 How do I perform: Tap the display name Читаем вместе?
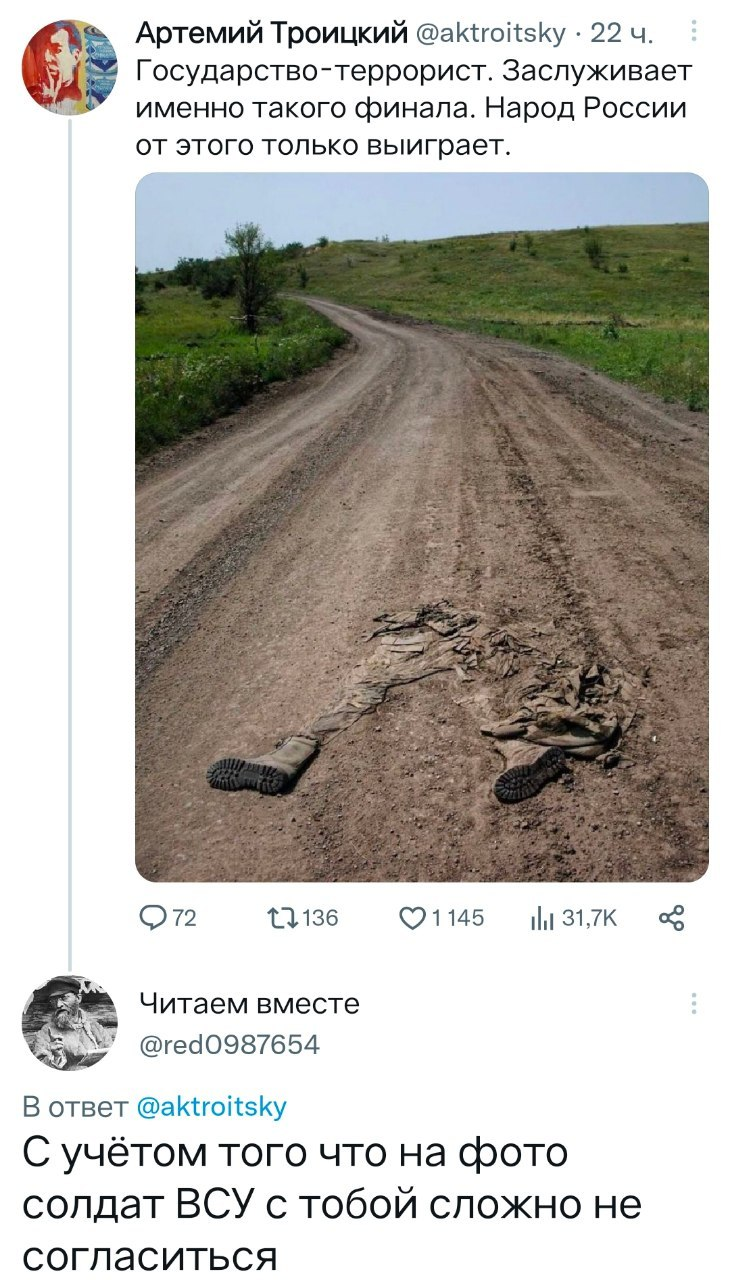tap(248, 1003)
